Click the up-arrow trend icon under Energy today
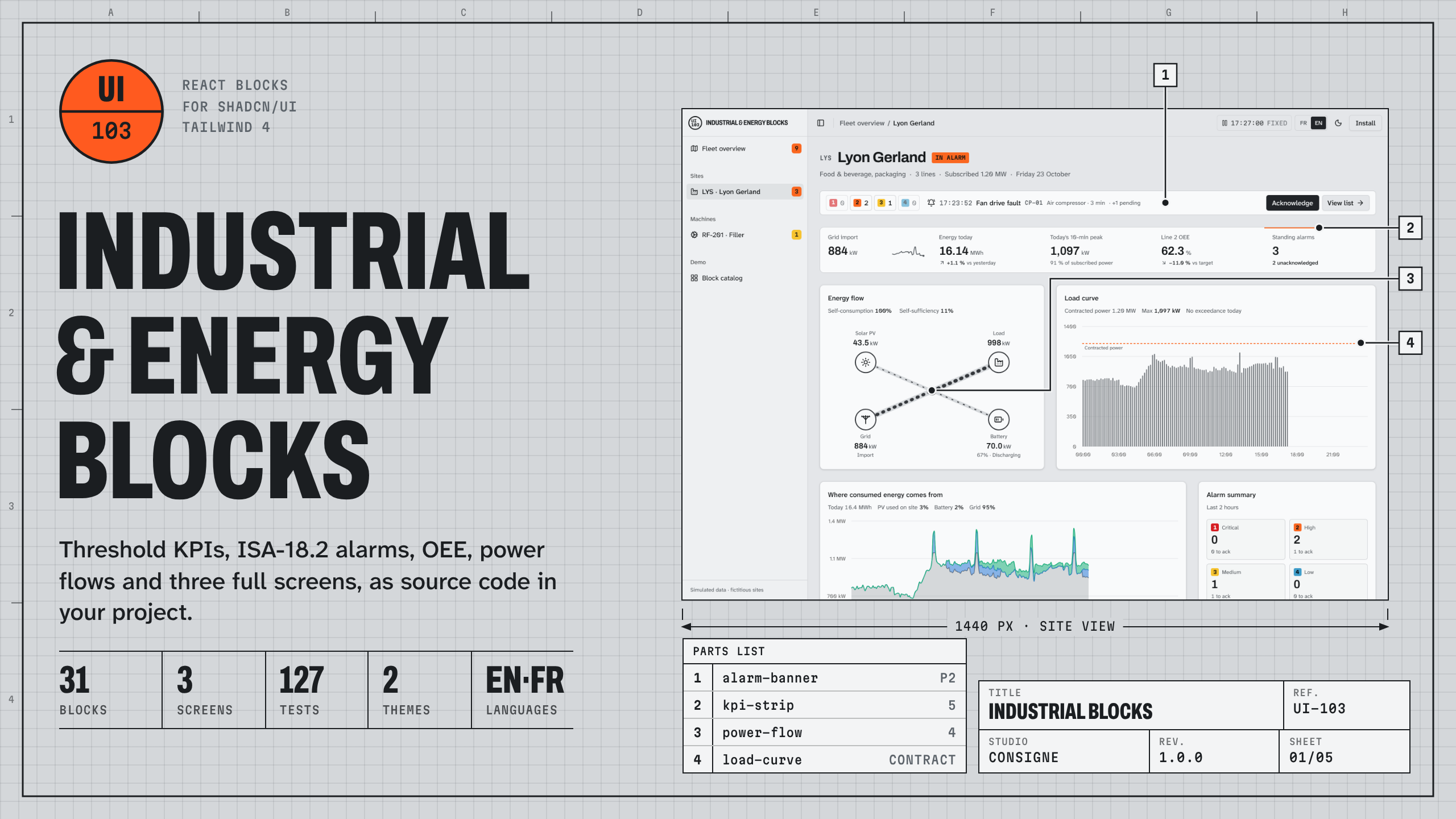Viewport: 1456px width, 819px height. 942,263
